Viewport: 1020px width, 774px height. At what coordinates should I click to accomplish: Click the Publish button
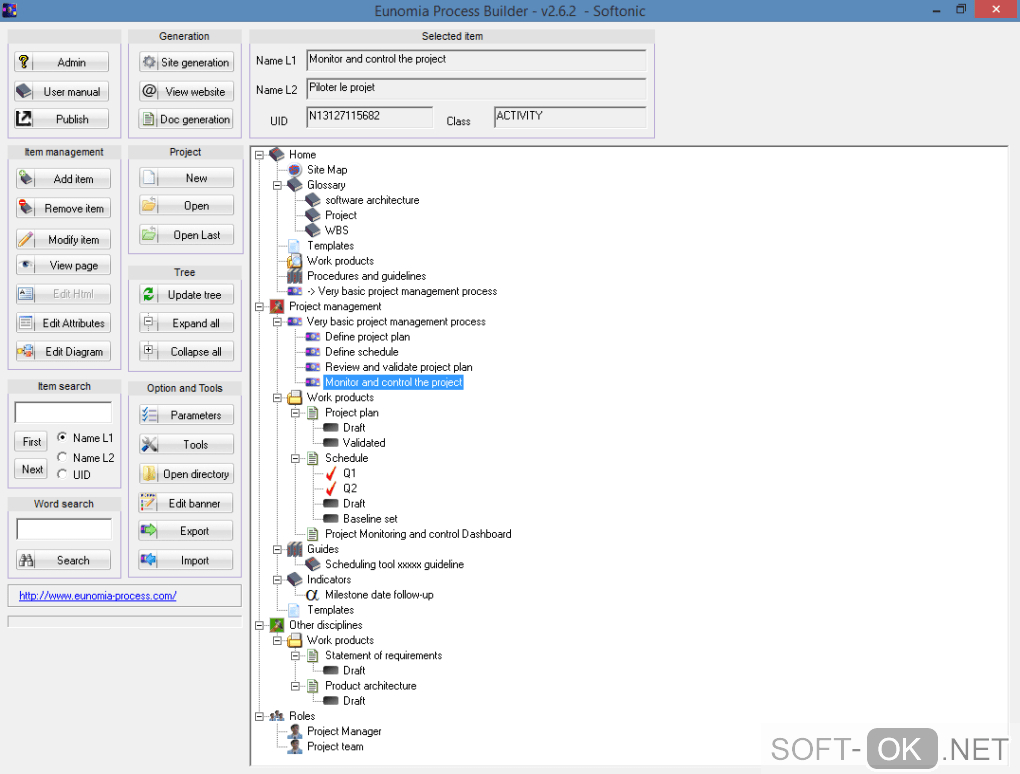click(61, 119)
